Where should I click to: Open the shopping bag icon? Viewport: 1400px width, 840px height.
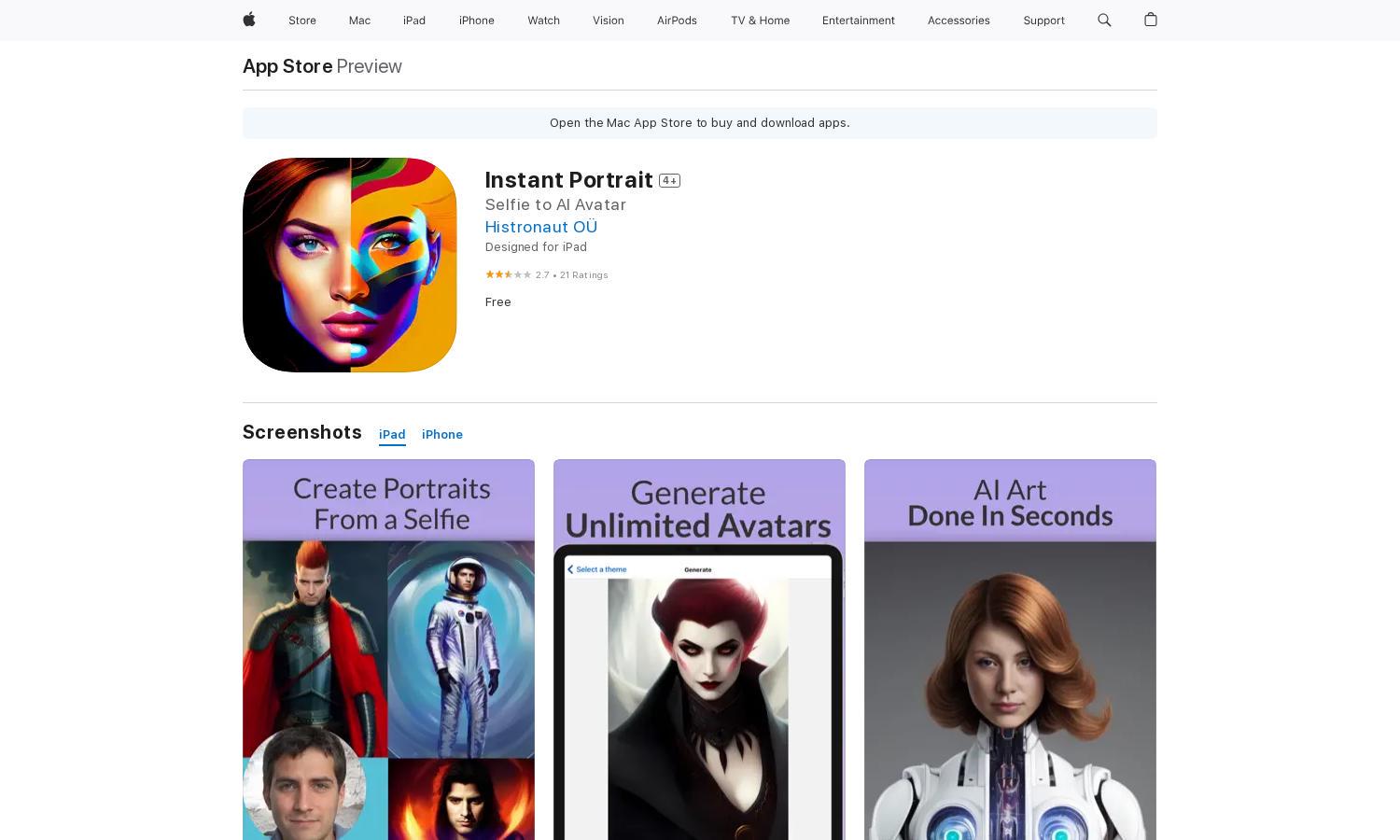point(1150,20)
